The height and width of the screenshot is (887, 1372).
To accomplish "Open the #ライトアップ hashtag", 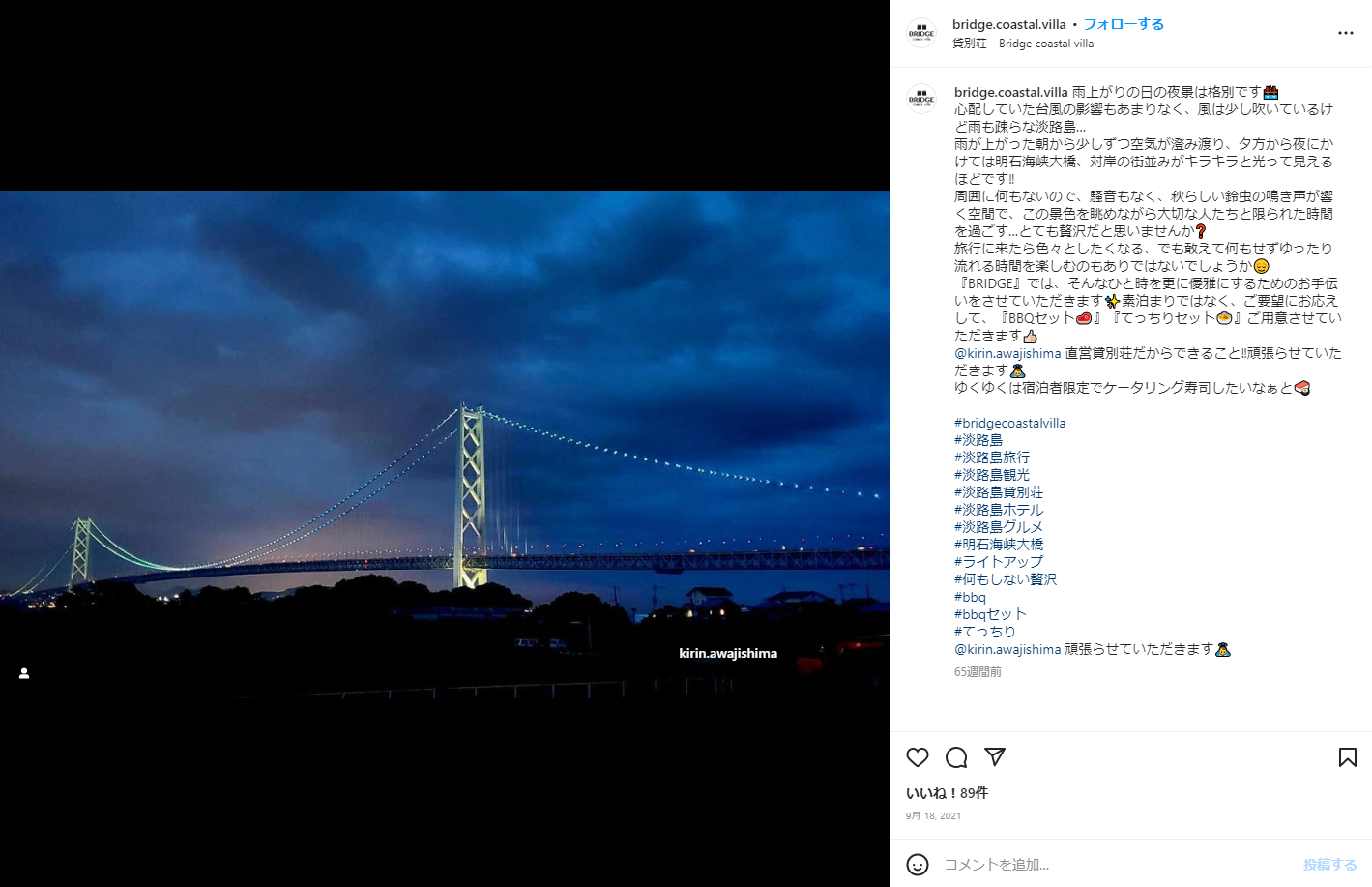I will (999, 562).
